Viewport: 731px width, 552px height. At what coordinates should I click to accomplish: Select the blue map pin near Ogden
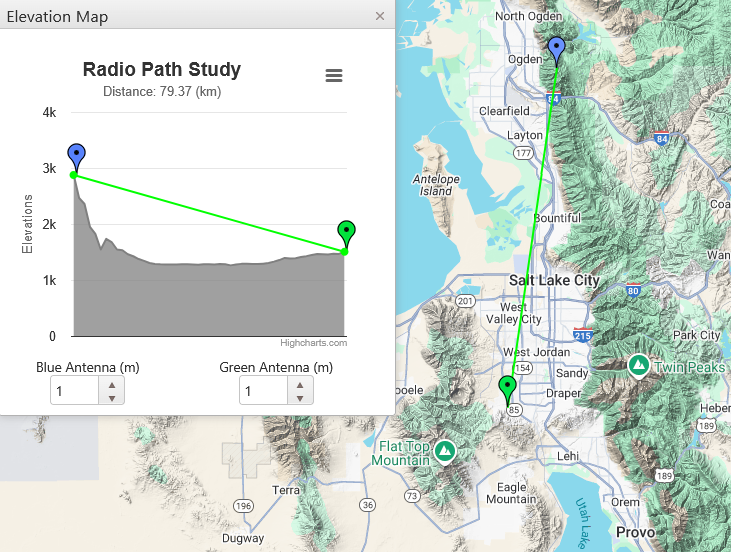[556, 47]
